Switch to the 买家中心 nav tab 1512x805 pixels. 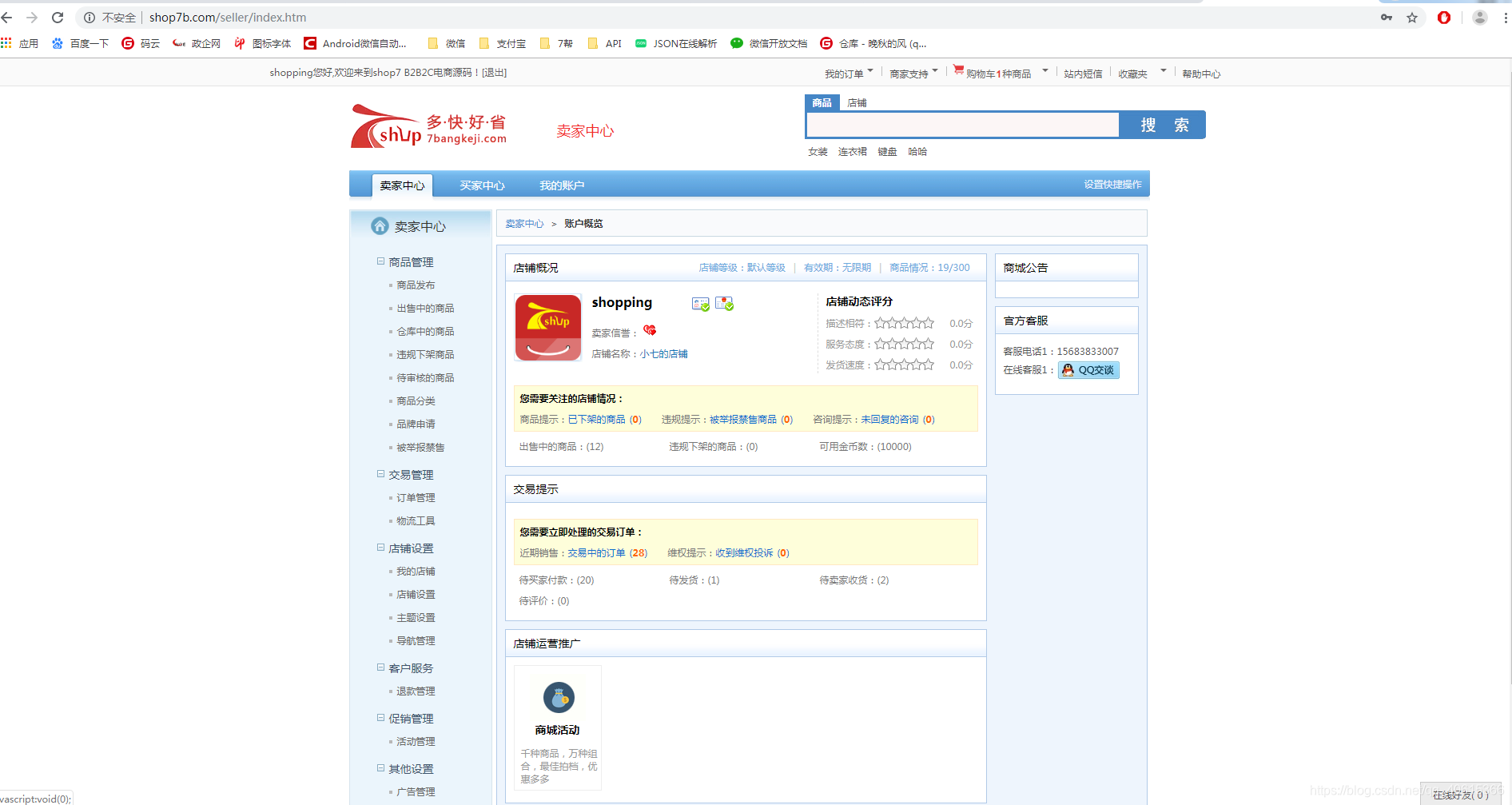[482, 185]
